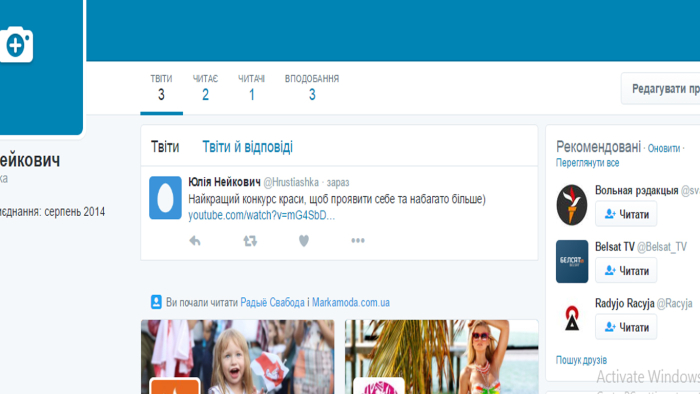700x394 pixels.
Task: Click the egg avatar on the tweet
Action: pos(165,198)
